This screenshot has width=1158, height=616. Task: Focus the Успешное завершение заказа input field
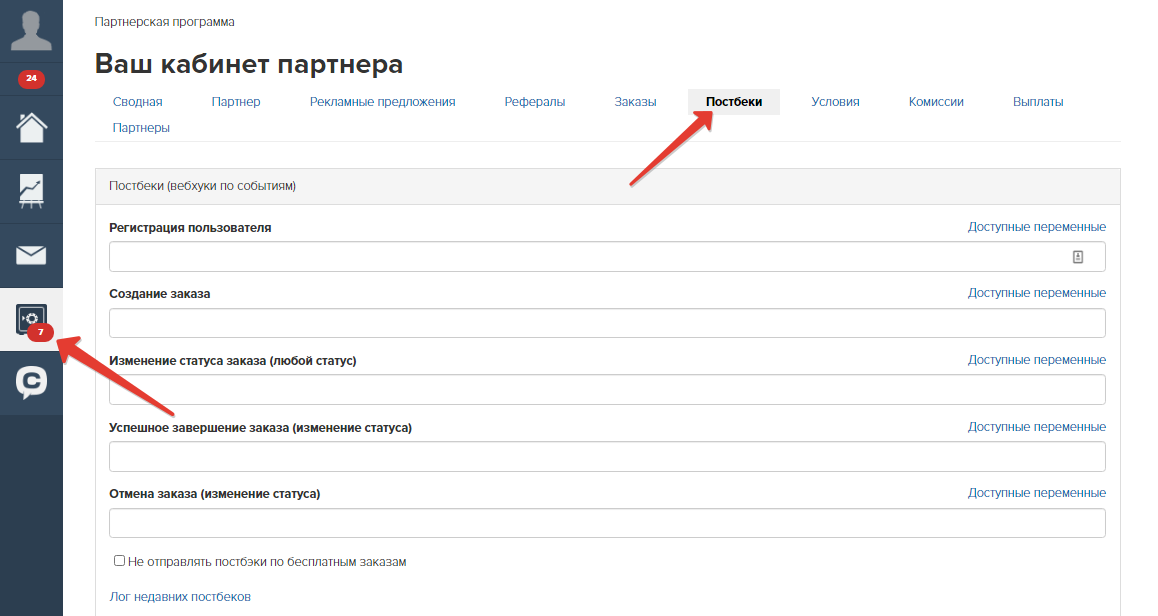607,456
